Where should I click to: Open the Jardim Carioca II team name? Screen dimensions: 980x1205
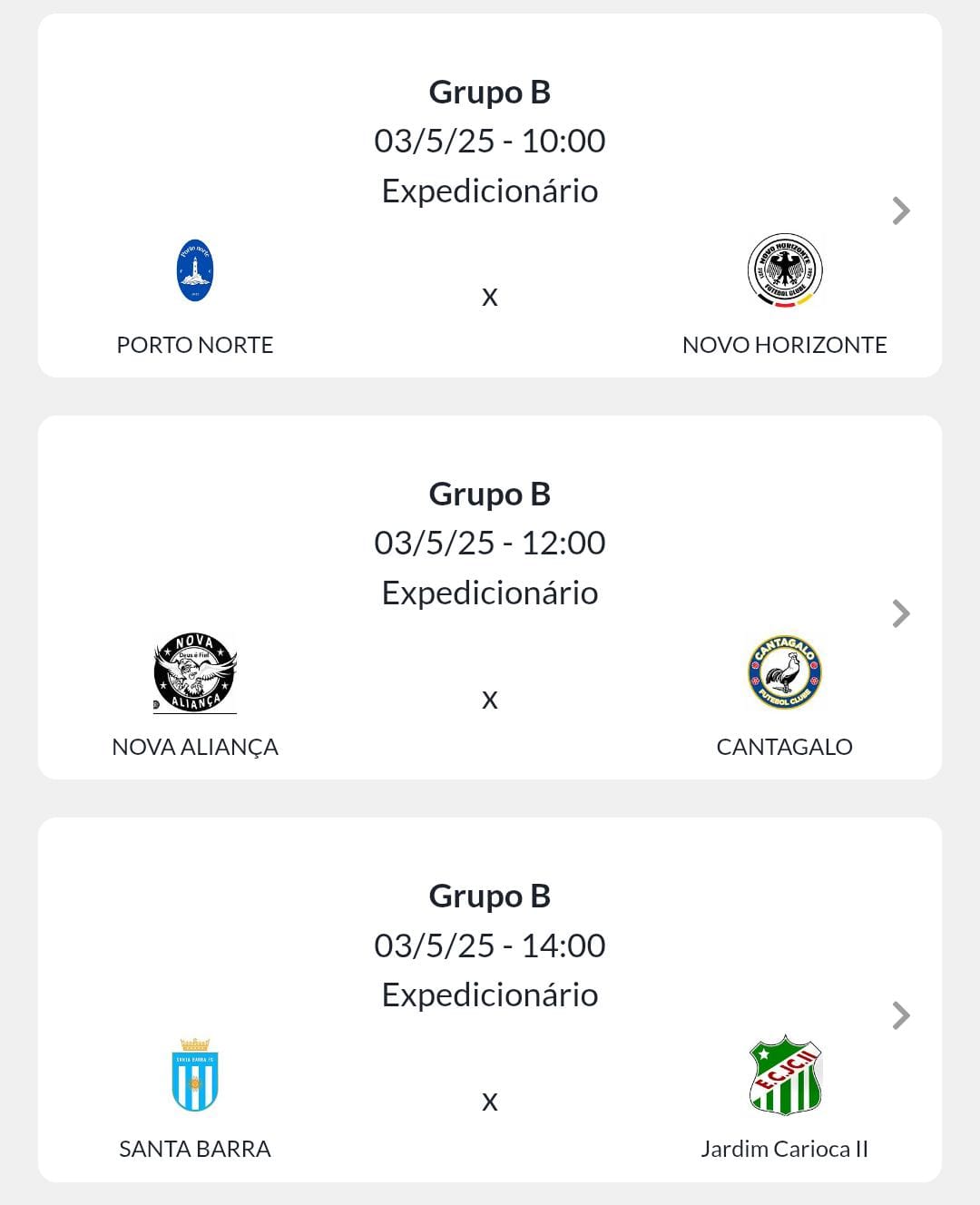coord(785,1149)
